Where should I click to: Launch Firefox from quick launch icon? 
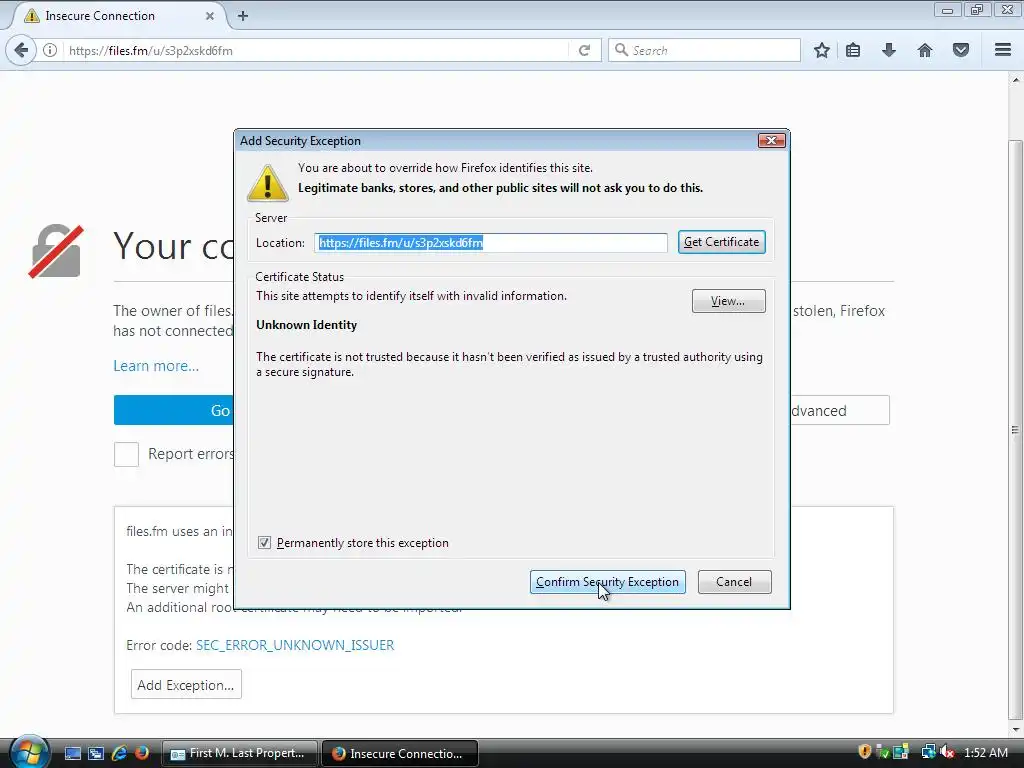[x=142, y=753]
